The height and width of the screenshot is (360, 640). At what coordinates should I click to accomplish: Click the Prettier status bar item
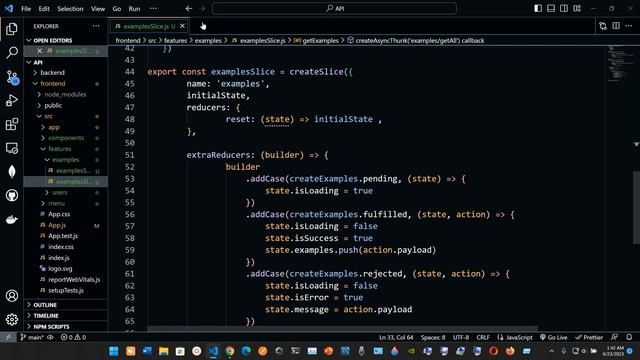589,337
